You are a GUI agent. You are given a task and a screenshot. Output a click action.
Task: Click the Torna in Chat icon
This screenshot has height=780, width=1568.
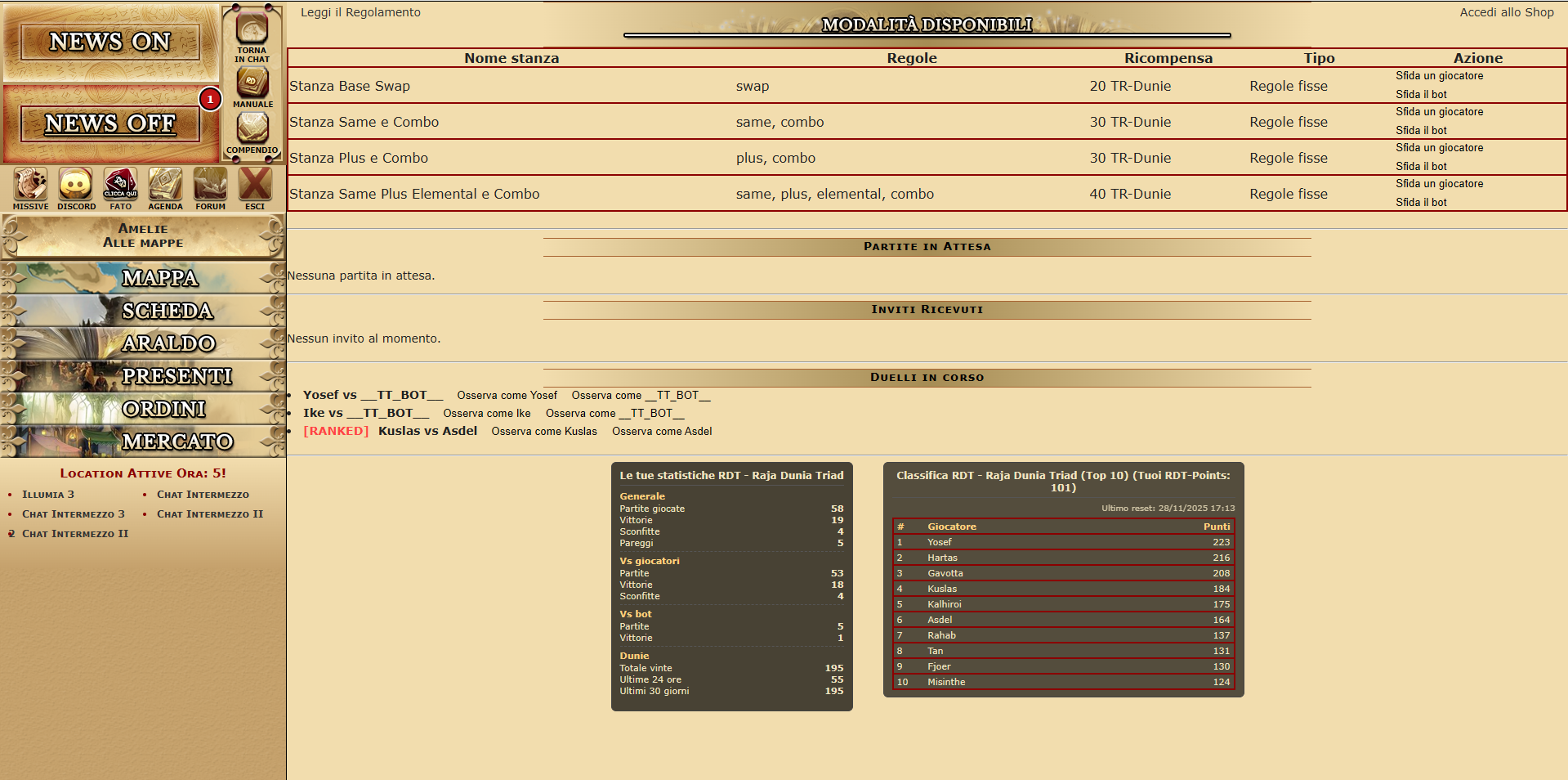(x=252, y=31)
